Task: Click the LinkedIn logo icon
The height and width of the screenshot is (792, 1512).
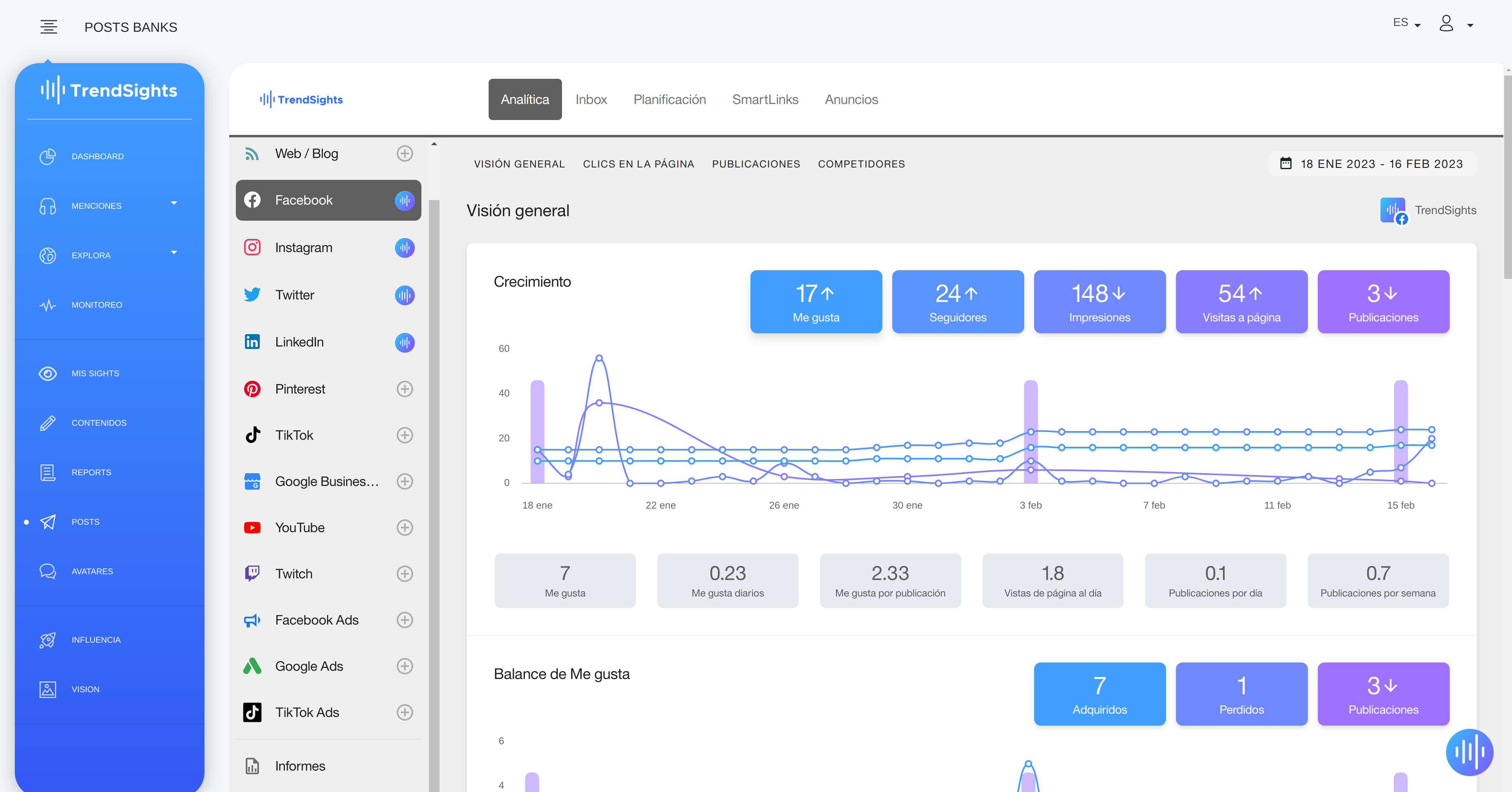Action: (x=252, y=342)
